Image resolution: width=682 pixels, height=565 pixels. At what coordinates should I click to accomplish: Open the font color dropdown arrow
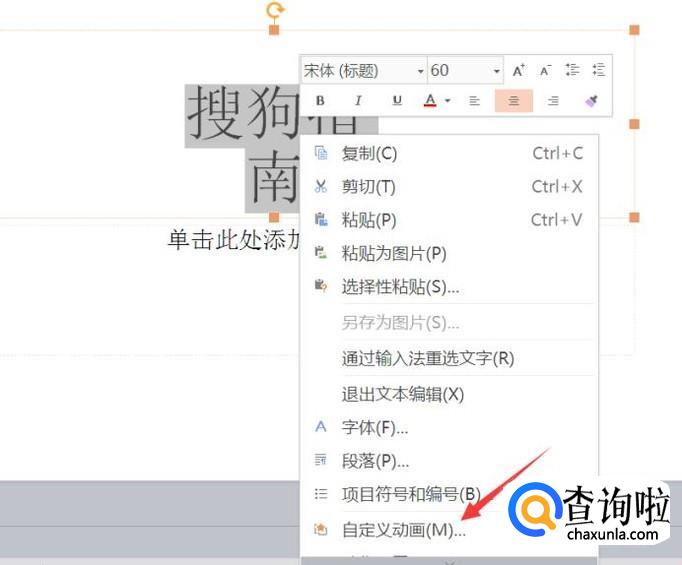click(x=447, y=101)
